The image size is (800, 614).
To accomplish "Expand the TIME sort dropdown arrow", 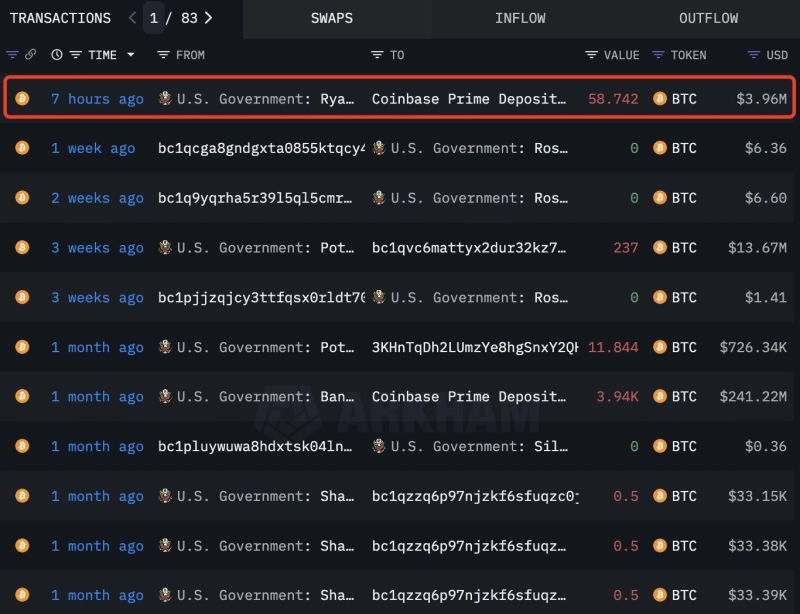I will [130, 55].
